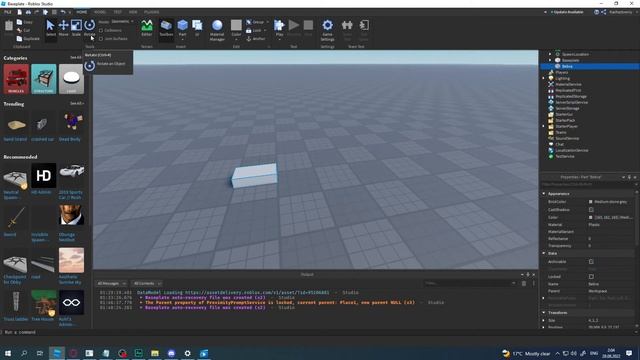The height and width of the screenshot is (360, 640).
Task: Toggle the Anchor tool
Action: (256, 39)
